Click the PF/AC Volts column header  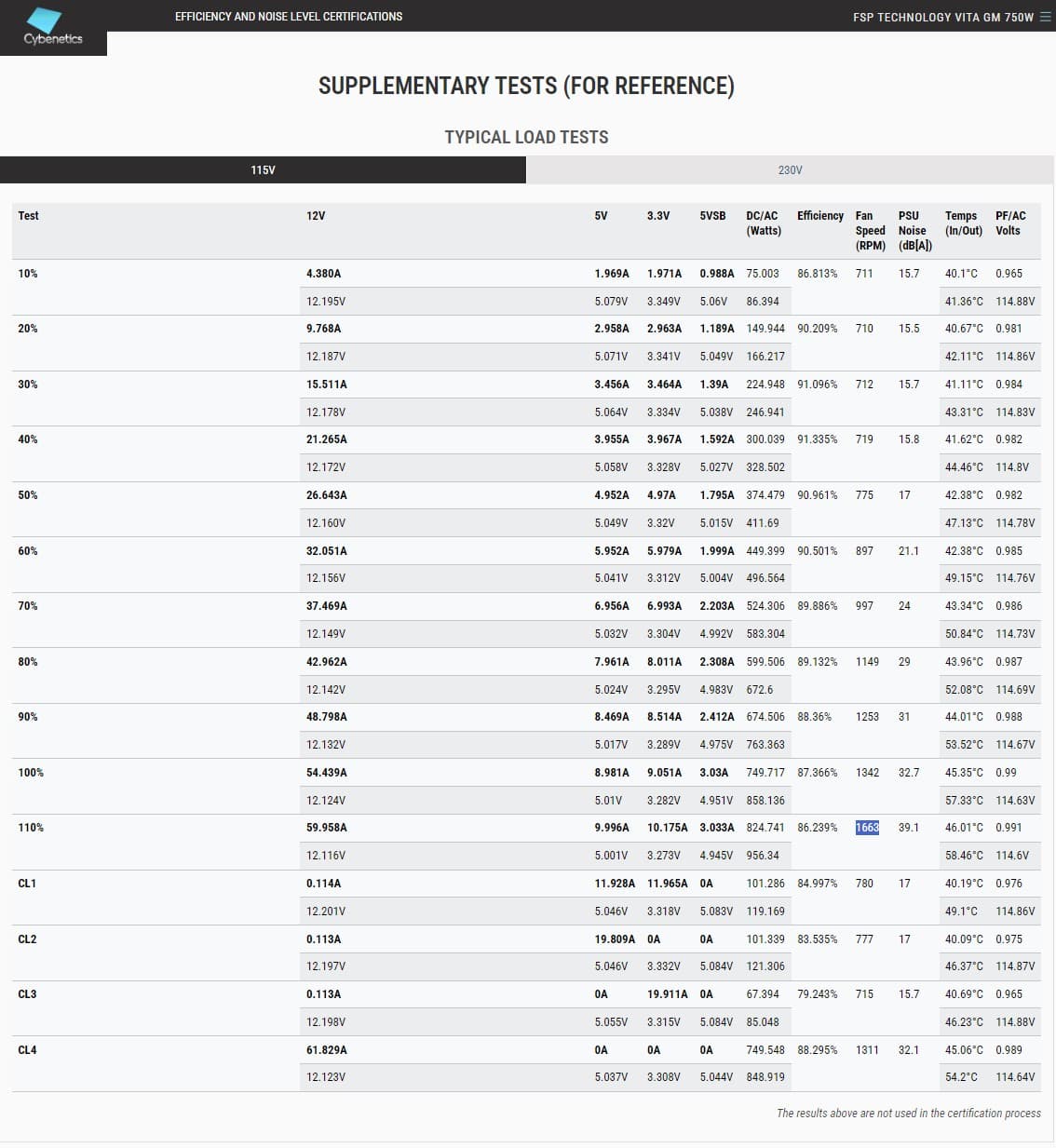point(1010,223)
